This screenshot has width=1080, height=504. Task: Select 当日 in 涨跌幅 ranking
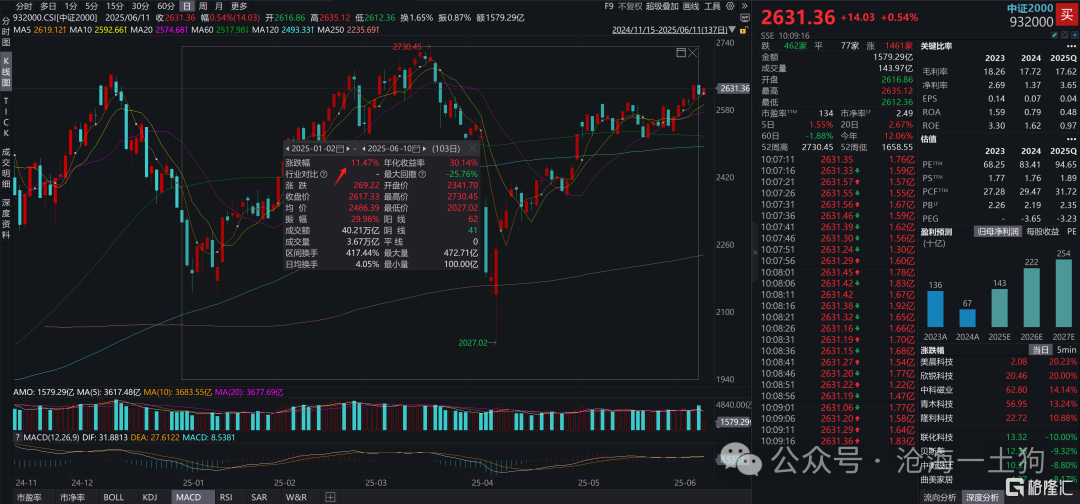coord(1039,350)
